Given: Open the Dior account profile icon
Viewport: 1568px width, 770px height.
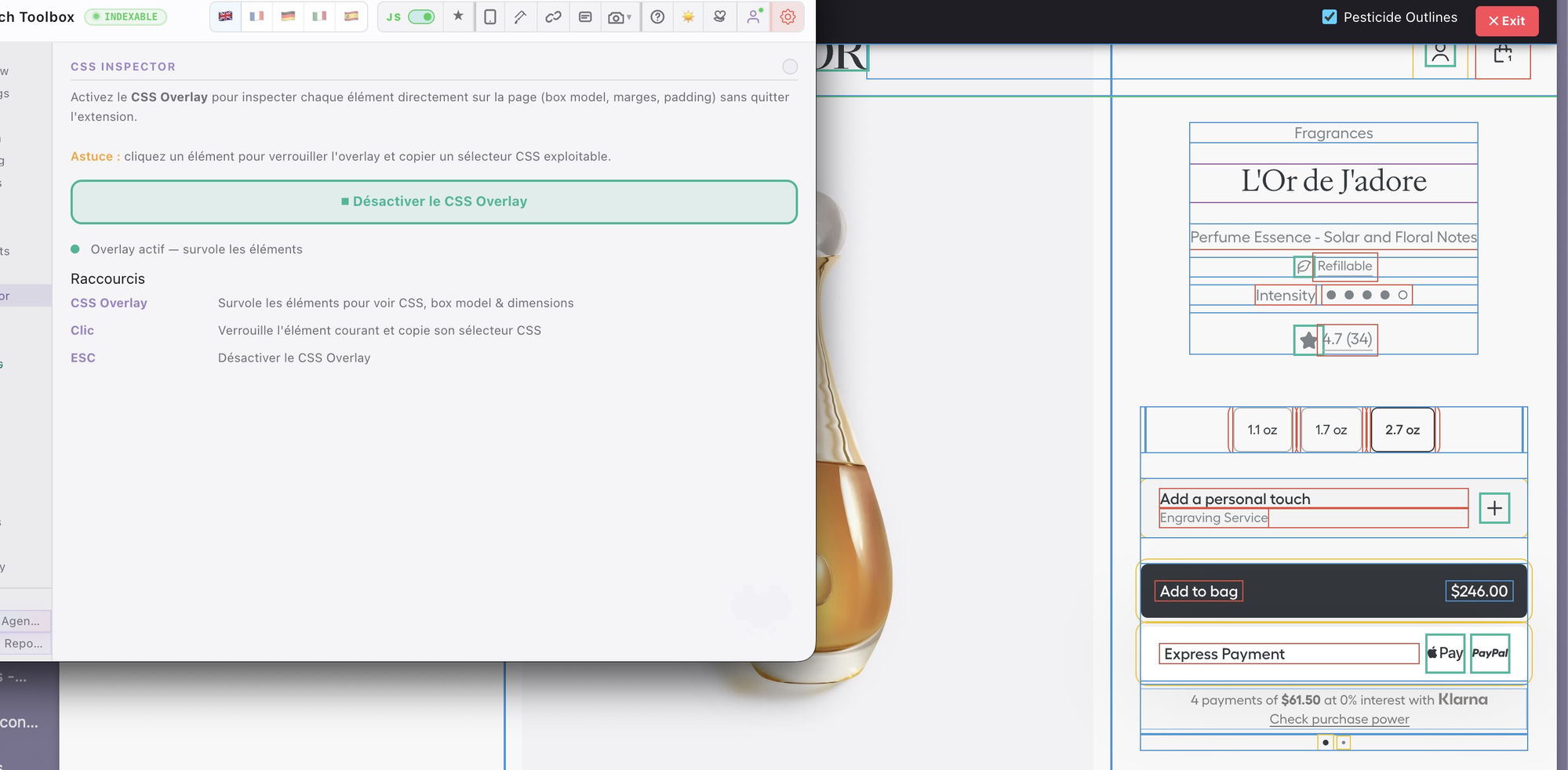Looking at the screenshot, I should (1440, 53).
